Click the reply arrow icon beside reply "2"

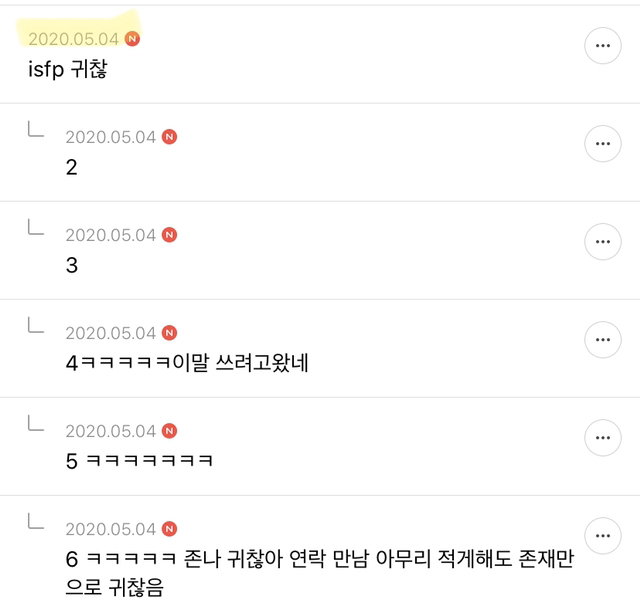tap(35, 130)
